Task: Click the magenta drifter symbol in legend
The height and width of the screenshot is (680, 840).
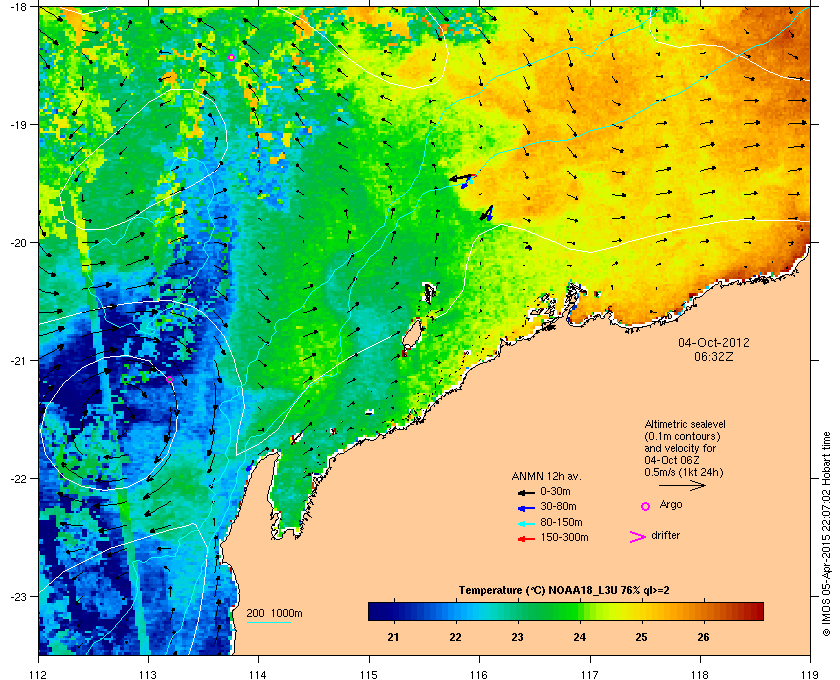Action: (x=638, y=537)
